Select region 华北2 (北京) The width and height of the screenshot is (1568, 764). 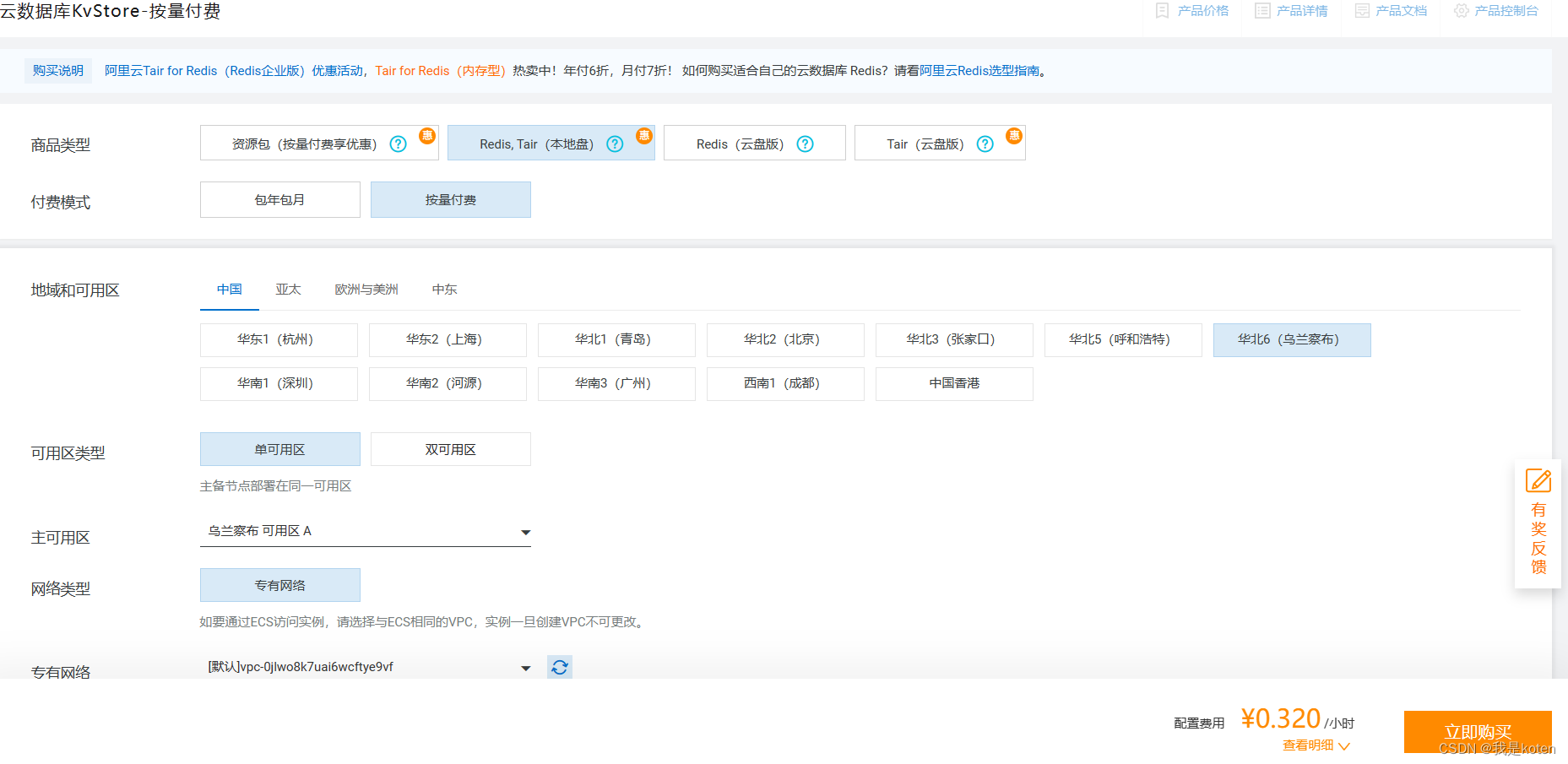[785, 339]
